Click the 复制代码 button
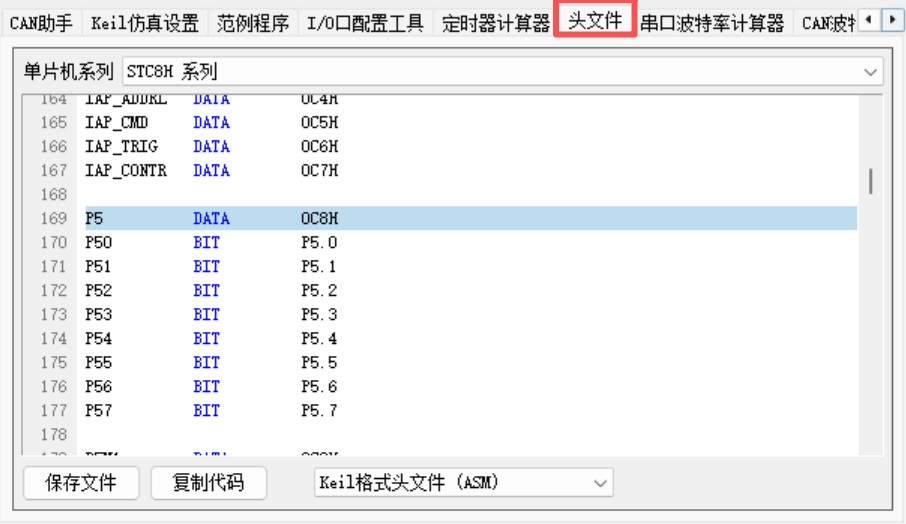Viewport: 906px width, 524px height. [208, 482]
